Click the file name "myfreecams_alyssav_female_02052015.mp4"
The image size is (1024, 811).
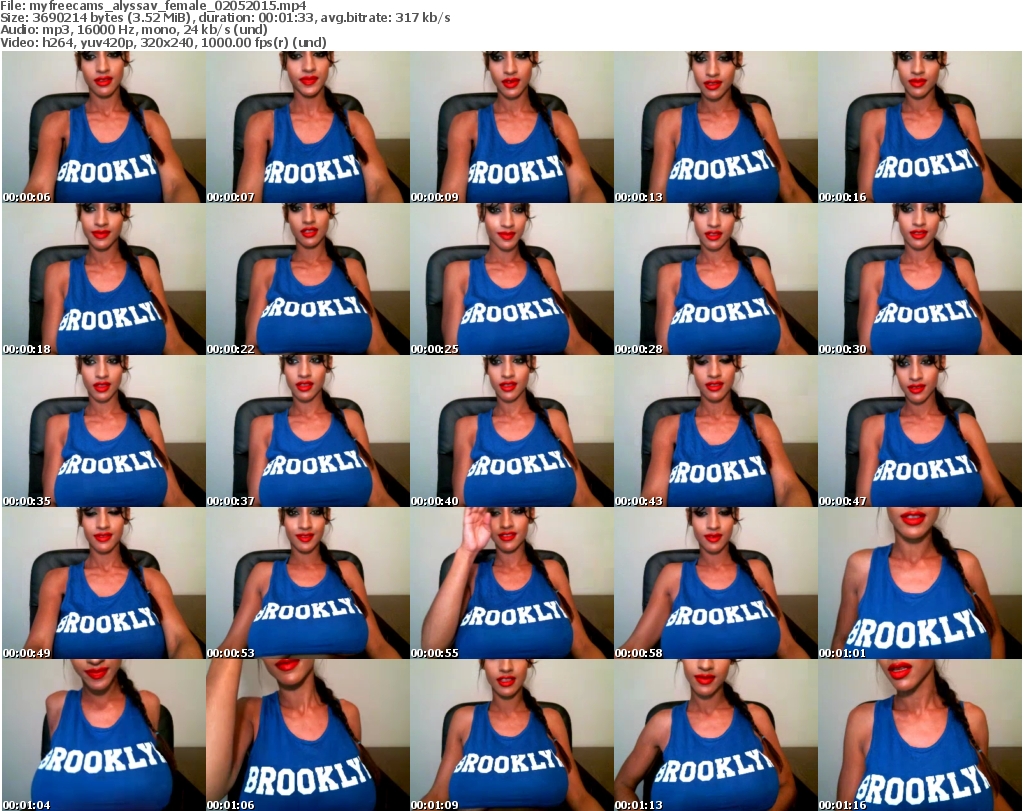click(x=168, y=6)
